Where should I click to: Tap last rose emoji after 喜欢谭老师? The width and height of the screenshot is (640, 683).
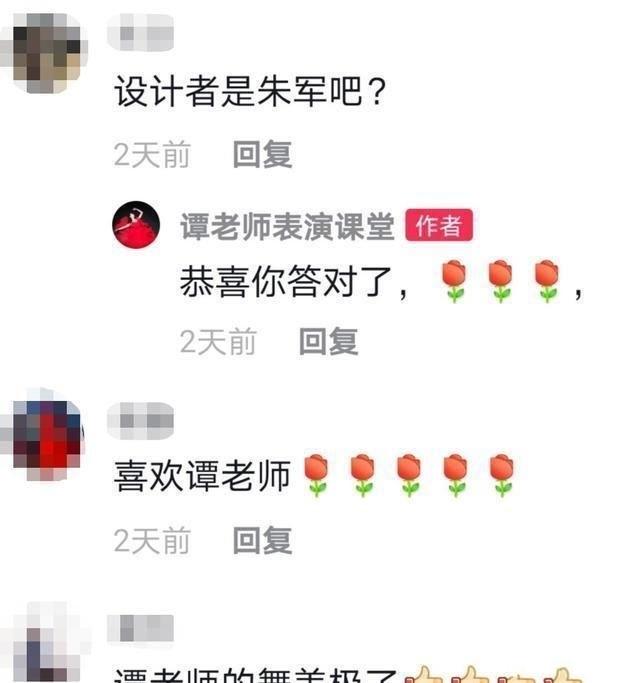pos(502,475)
